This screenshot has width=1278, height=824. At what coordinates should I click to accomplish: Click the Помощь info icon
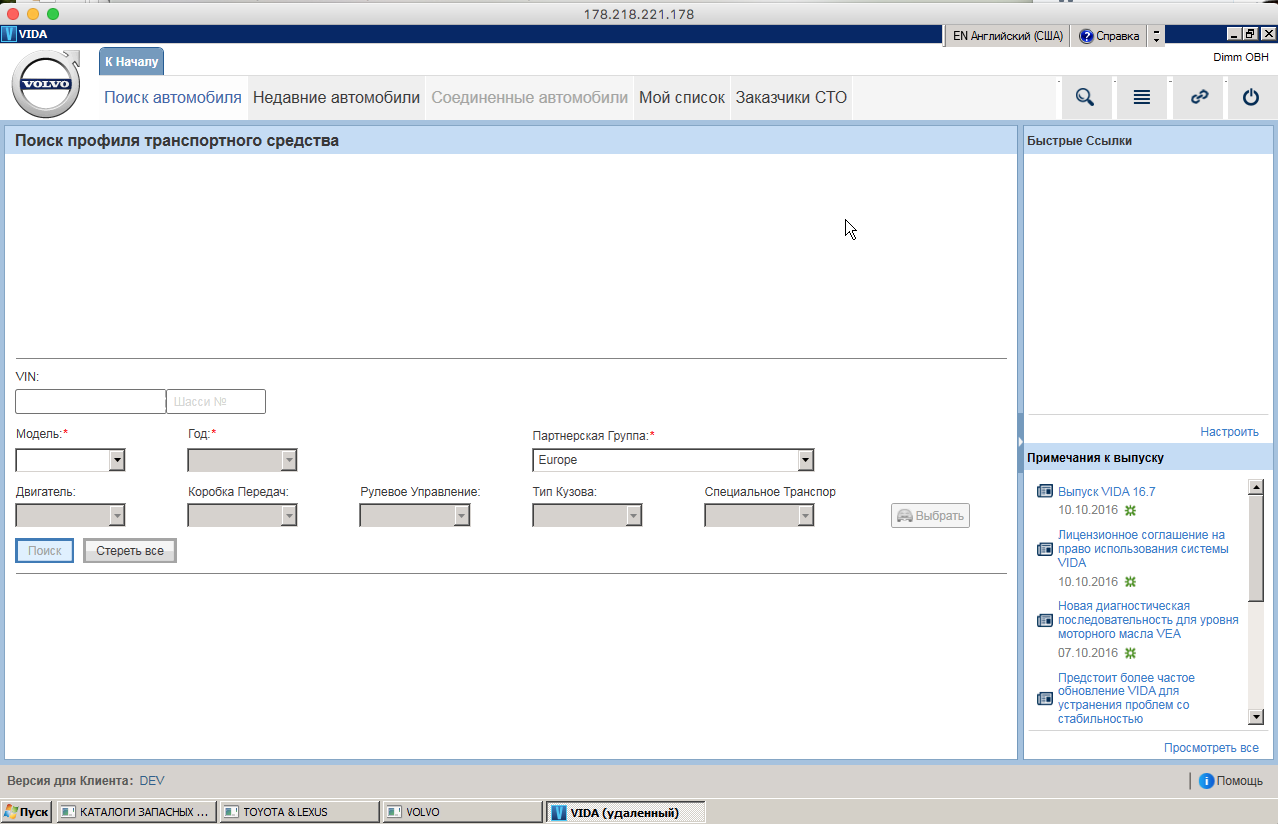[x=1206, y=781]
